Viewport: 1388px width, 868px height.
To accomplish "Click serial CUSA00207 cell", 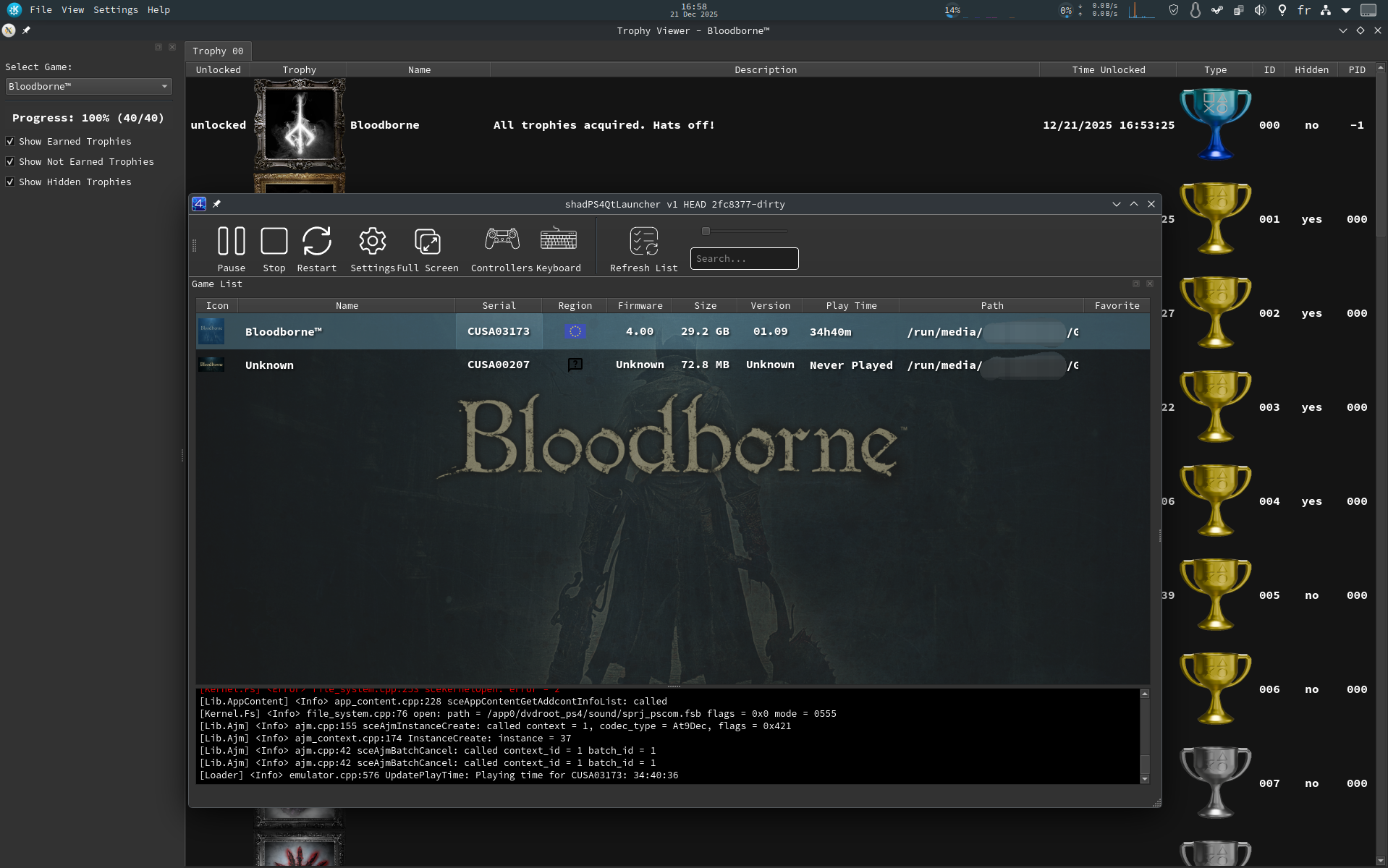I will tap(499, 365).
